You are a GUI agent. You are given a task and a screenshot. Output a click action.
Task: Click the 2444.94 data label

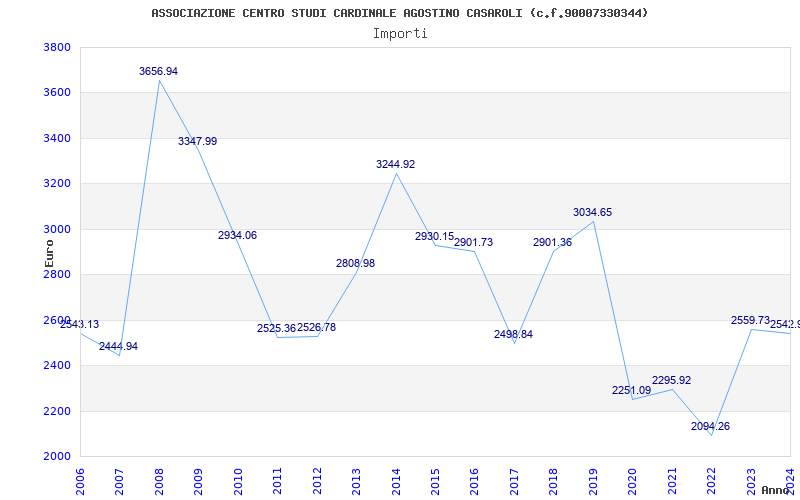[x=118, y=347]
